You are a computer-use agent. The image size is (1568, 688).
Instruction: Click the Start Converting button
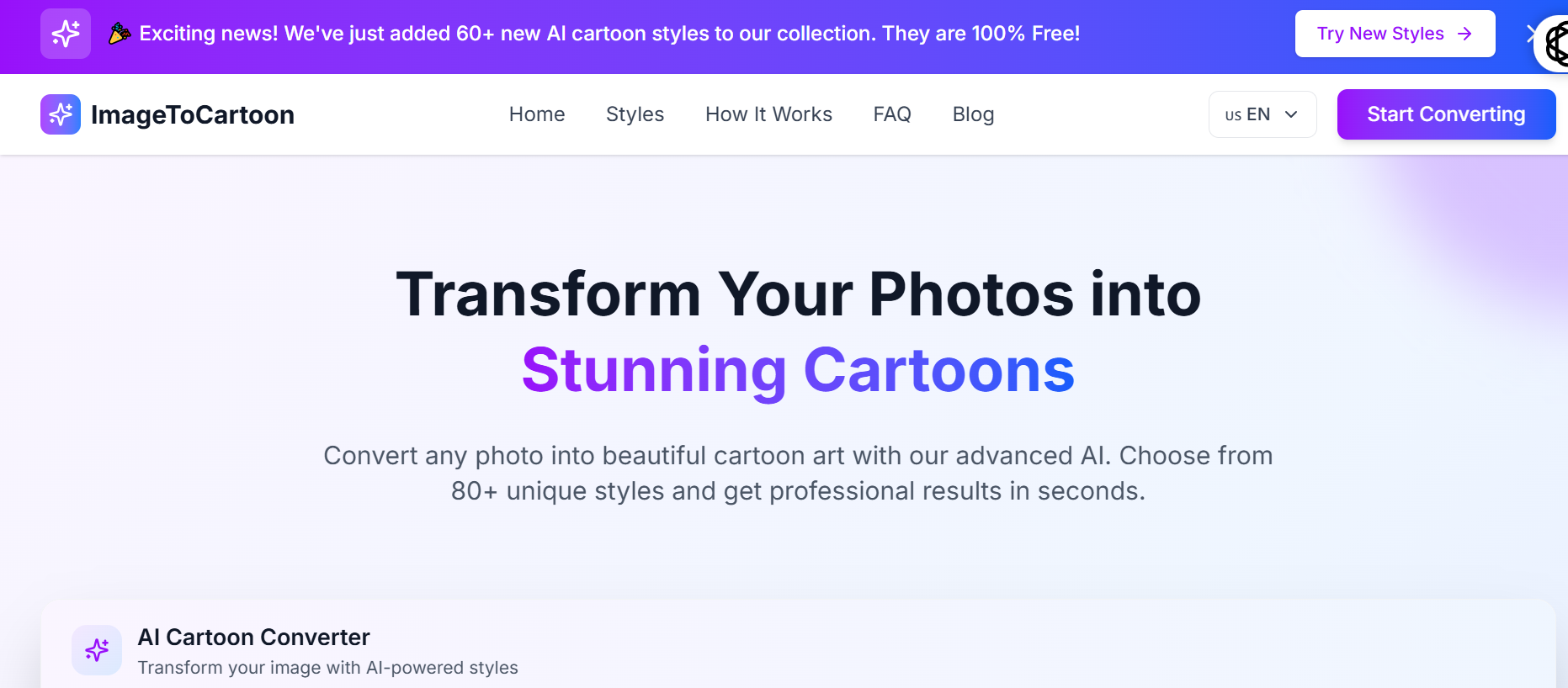tap(1446, 114)
